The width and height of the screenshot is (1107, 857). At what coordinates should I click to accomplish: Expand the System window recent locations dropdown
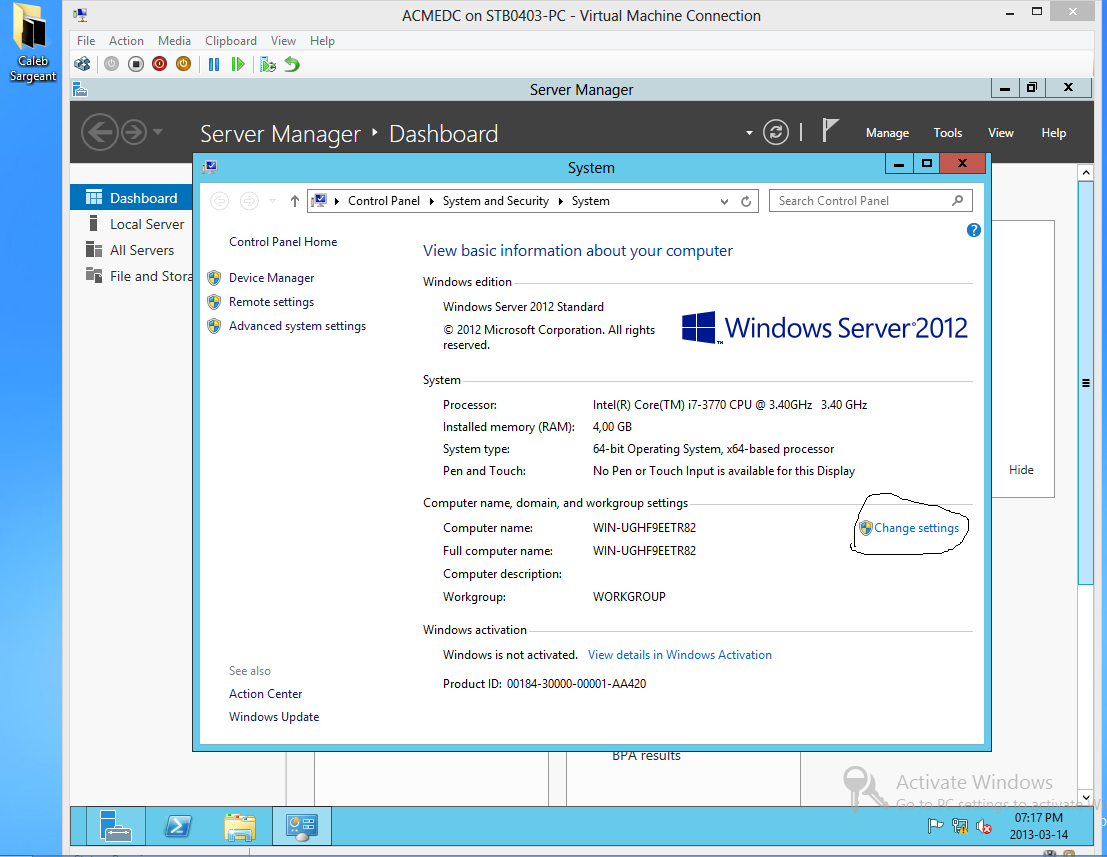[273, 201]
